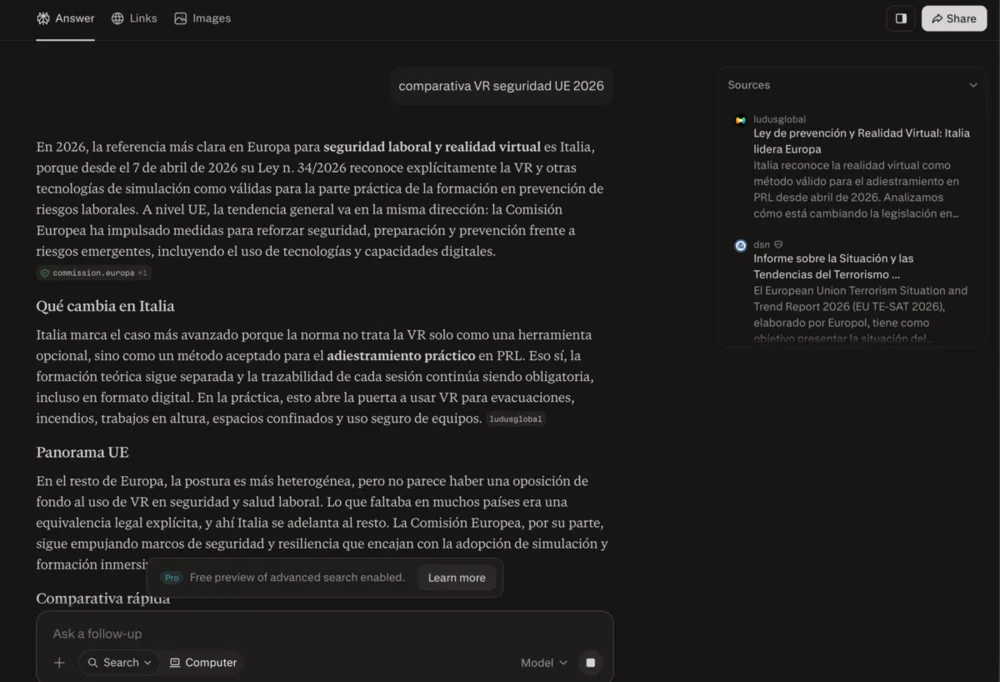The image size is (1000, 682).
Task: Open the Model dropdown
Action: click(x=544, y=663)
